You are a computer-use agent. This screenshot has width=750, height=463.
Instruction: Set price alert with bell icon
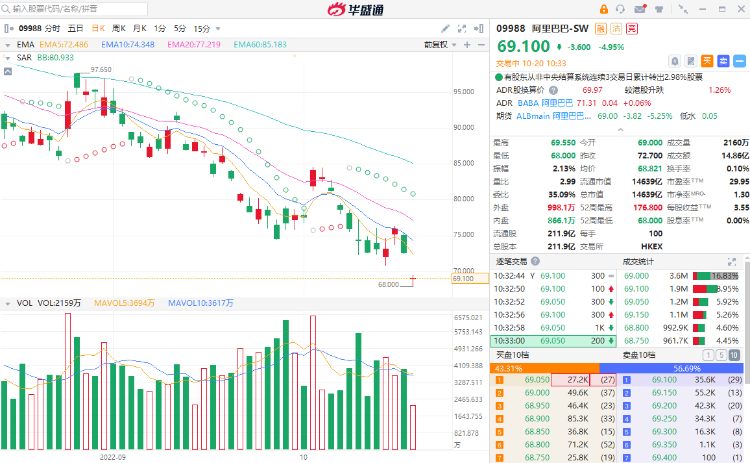[674, 61]
